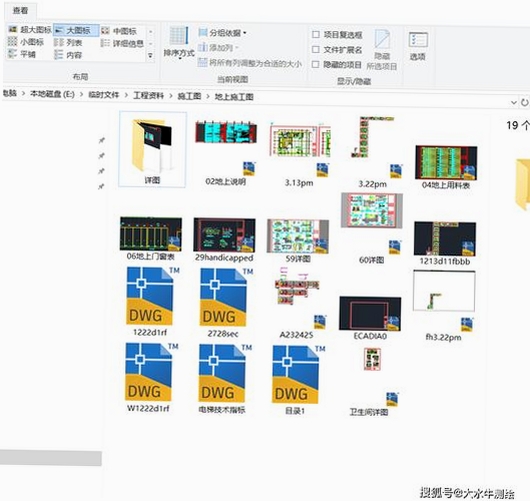Click 地上施工图 in the address bar

tap(234, 97)
